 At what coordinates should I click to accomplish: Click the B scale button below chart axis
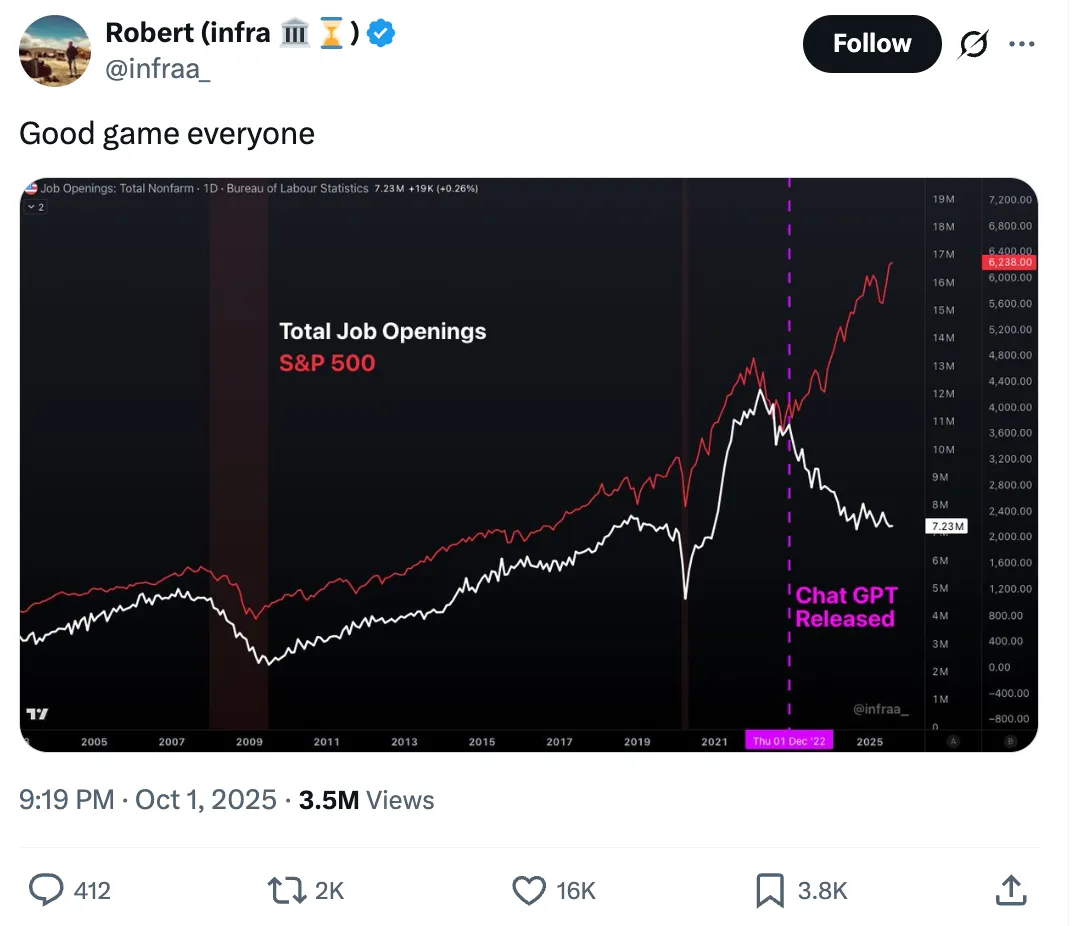click(1009, 742)
